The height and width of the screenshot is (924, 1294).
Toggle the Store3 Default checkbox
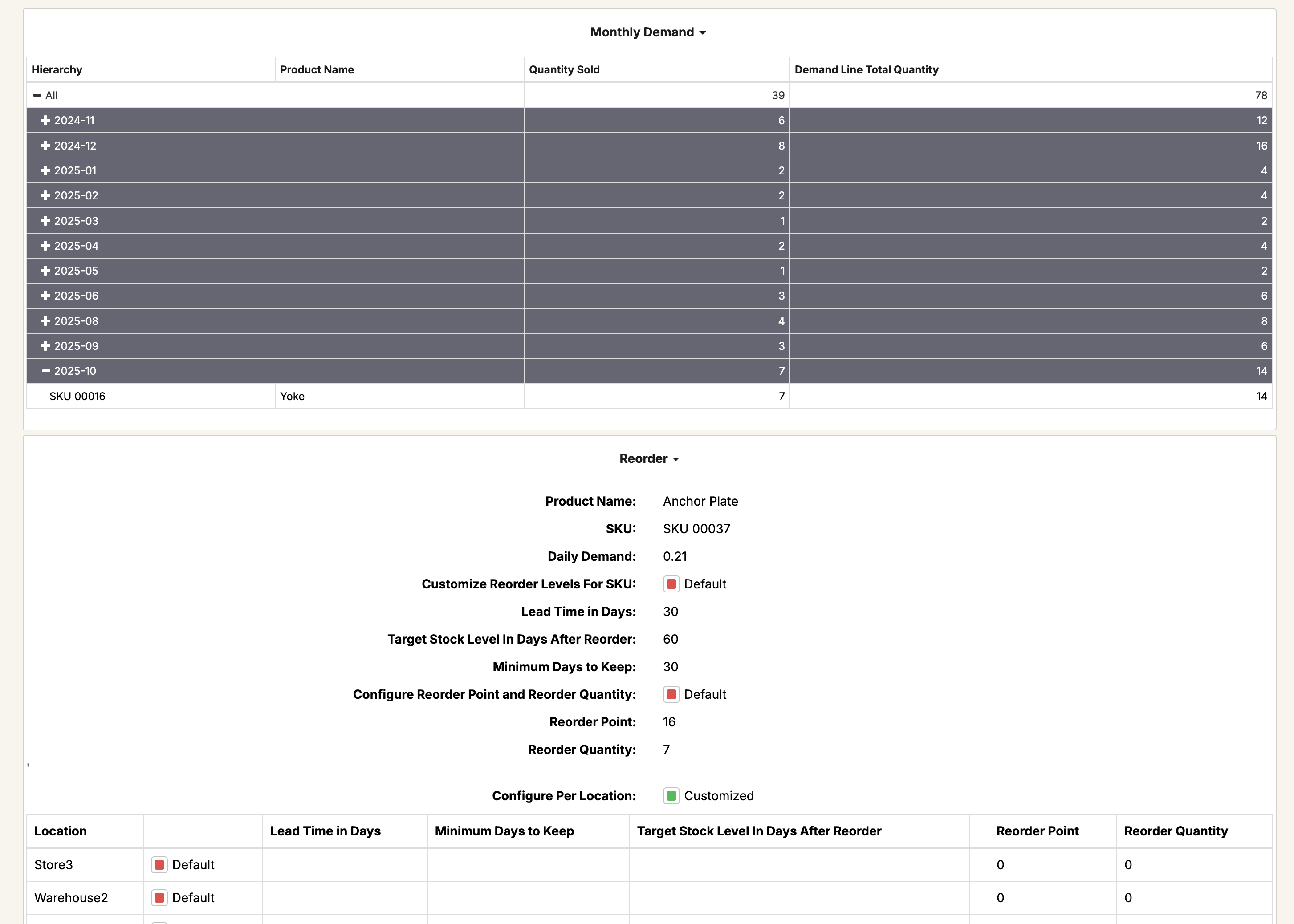pyautogui.click(x=159, y=865)
